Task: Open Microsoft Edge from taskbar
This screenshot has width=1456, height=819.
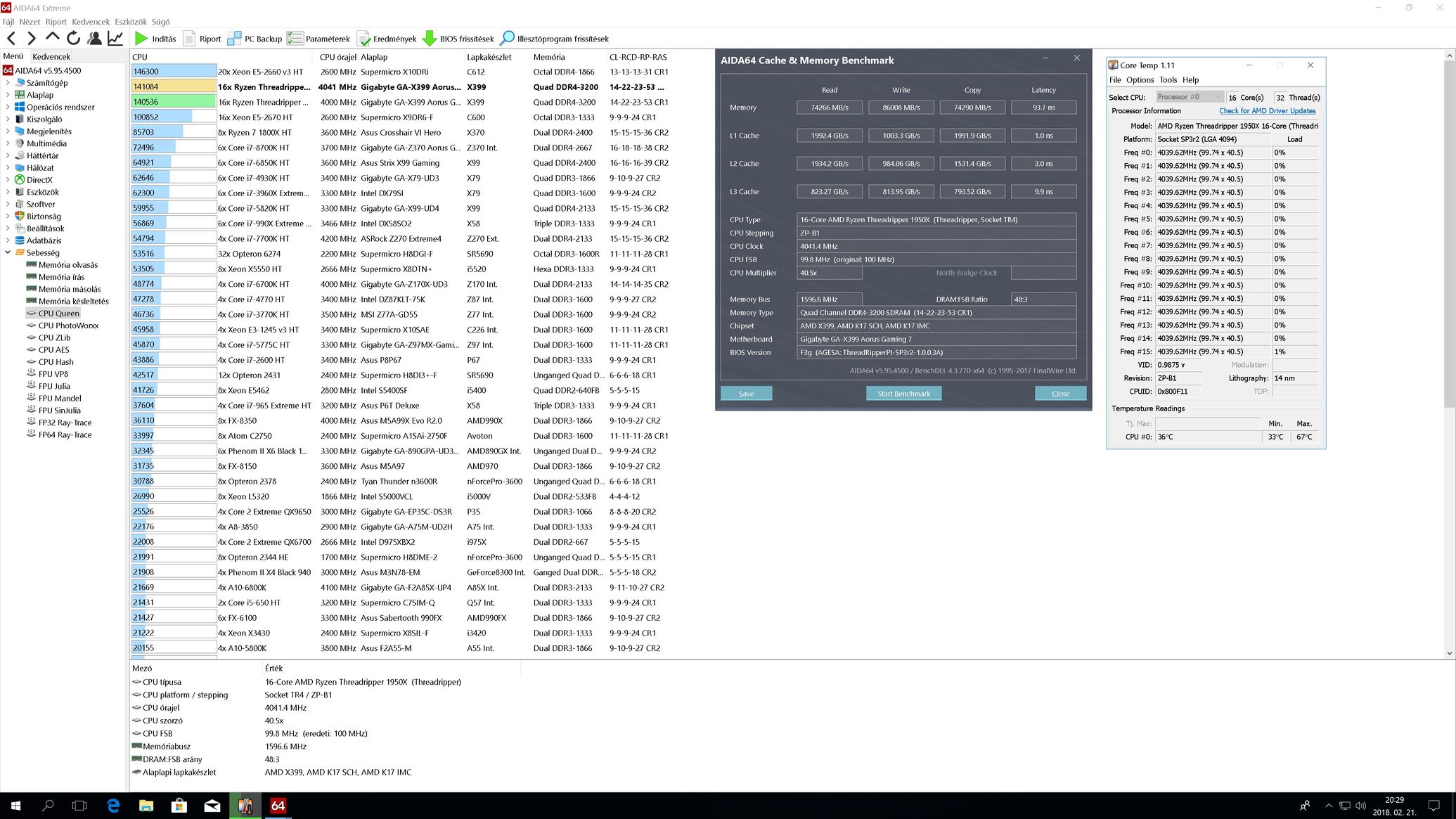Action: (113, 806)
